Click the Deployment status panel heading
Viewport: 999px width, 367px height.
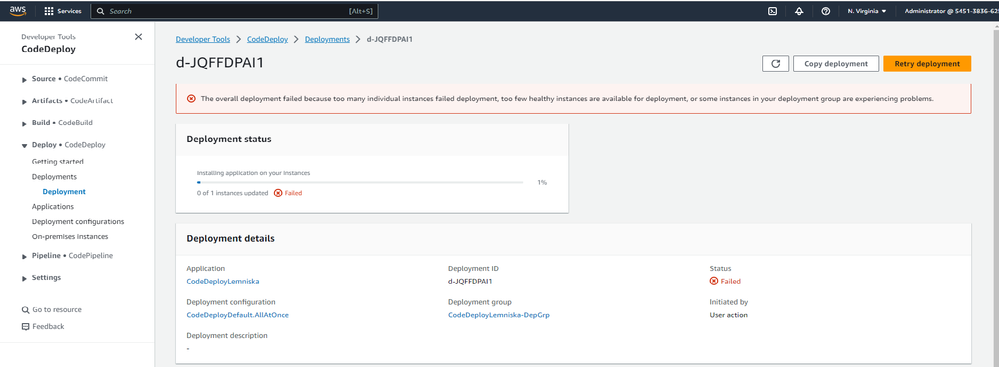tap(229, 139)
